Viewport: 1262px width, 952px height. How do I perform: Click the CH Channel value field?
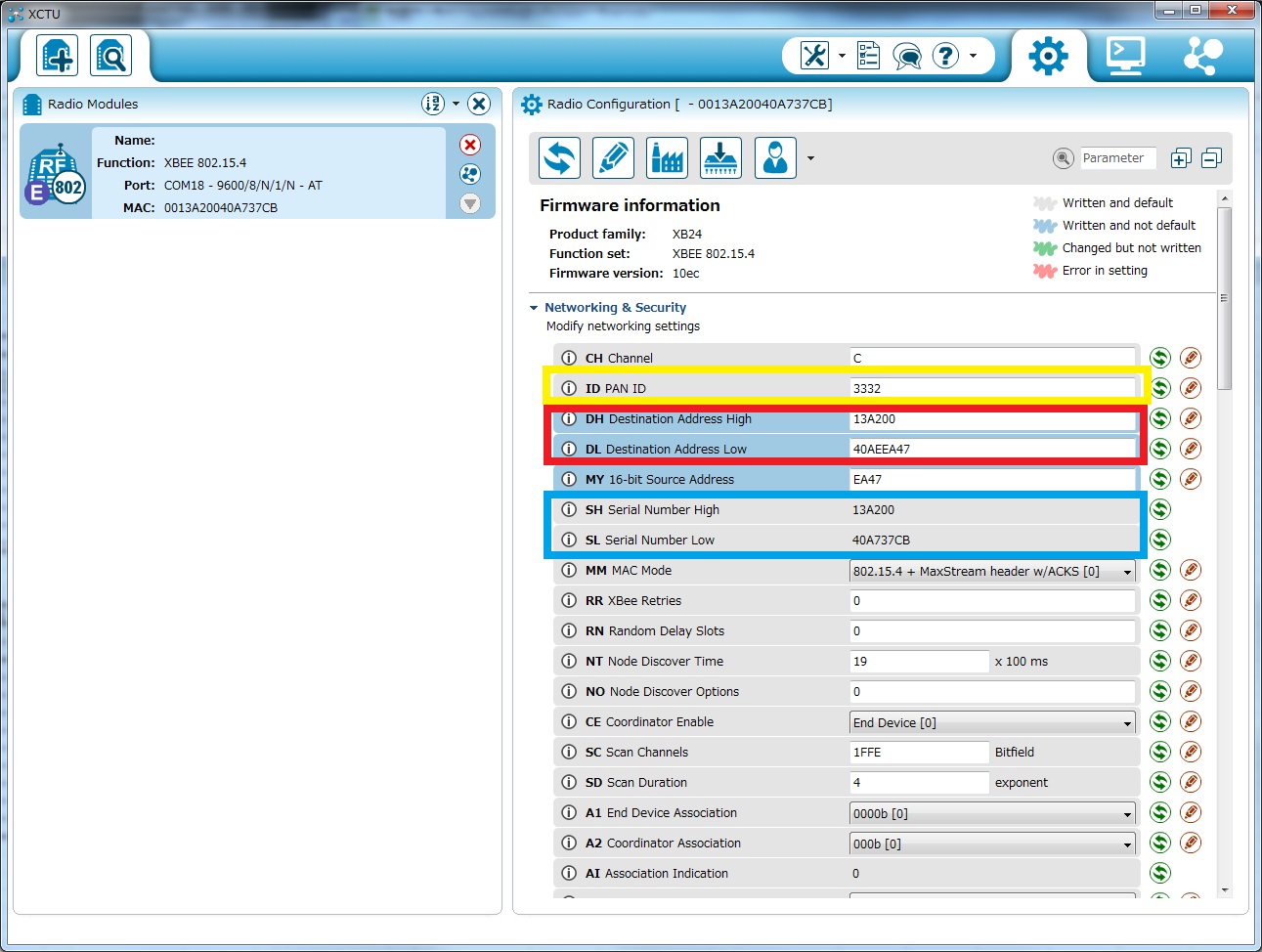(x=992, y=358)
